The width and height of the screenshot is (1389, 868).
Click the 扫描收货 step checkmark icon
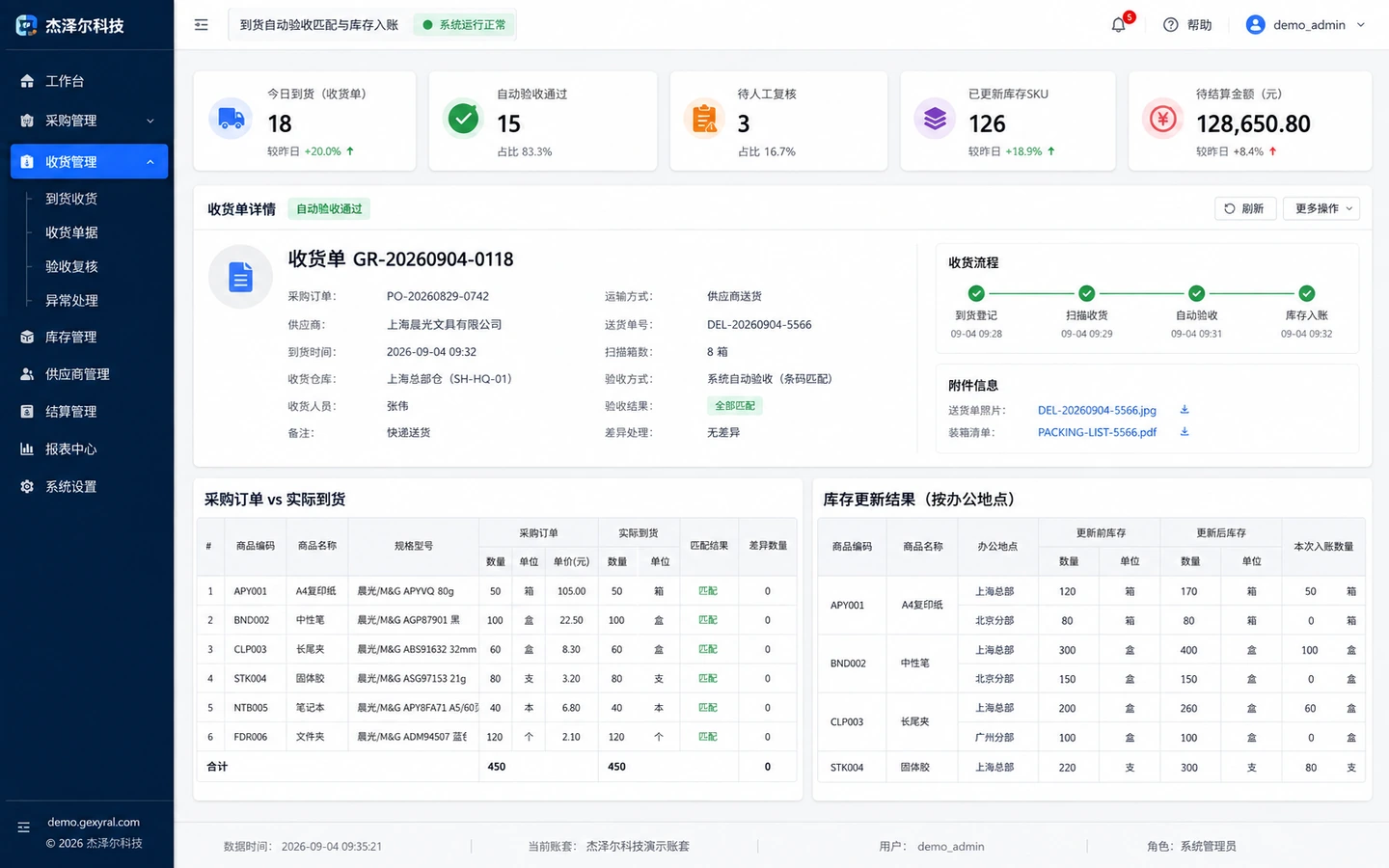pyautogui.click(x=1087, y=293)
